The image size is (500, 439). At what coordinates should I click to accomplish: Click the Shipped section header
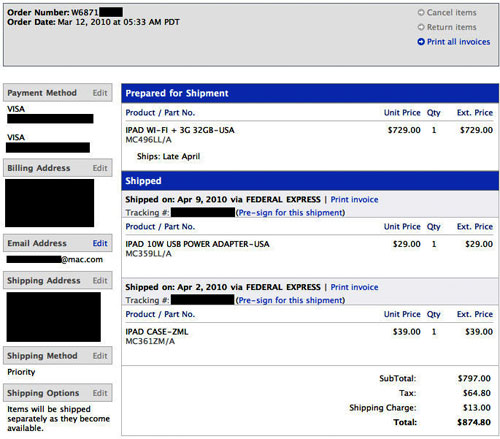pos(310,181)
